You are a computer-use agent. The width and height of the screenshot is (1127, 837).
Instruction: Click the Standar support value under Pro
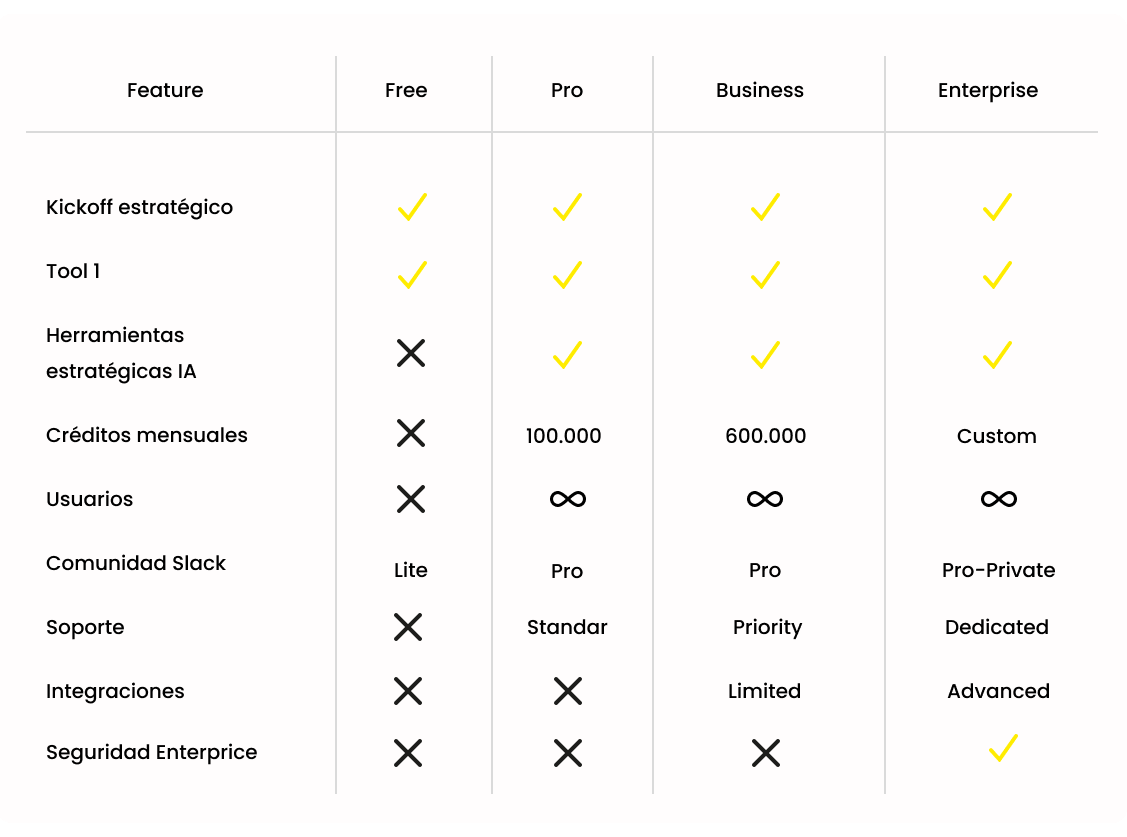[567, 627]
